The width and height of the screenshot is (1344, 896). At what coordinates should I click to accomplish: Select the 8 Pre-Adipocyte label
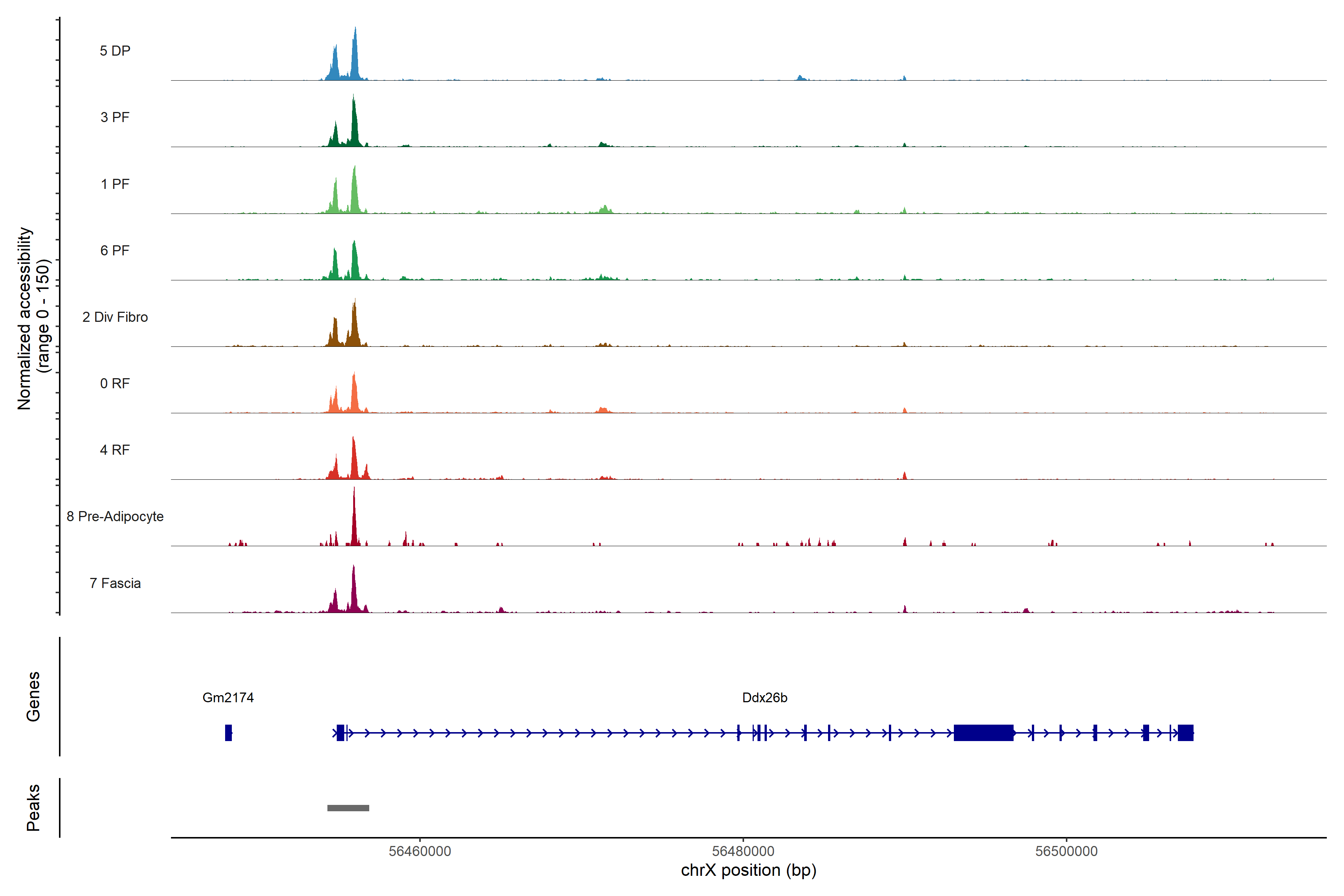115,517
